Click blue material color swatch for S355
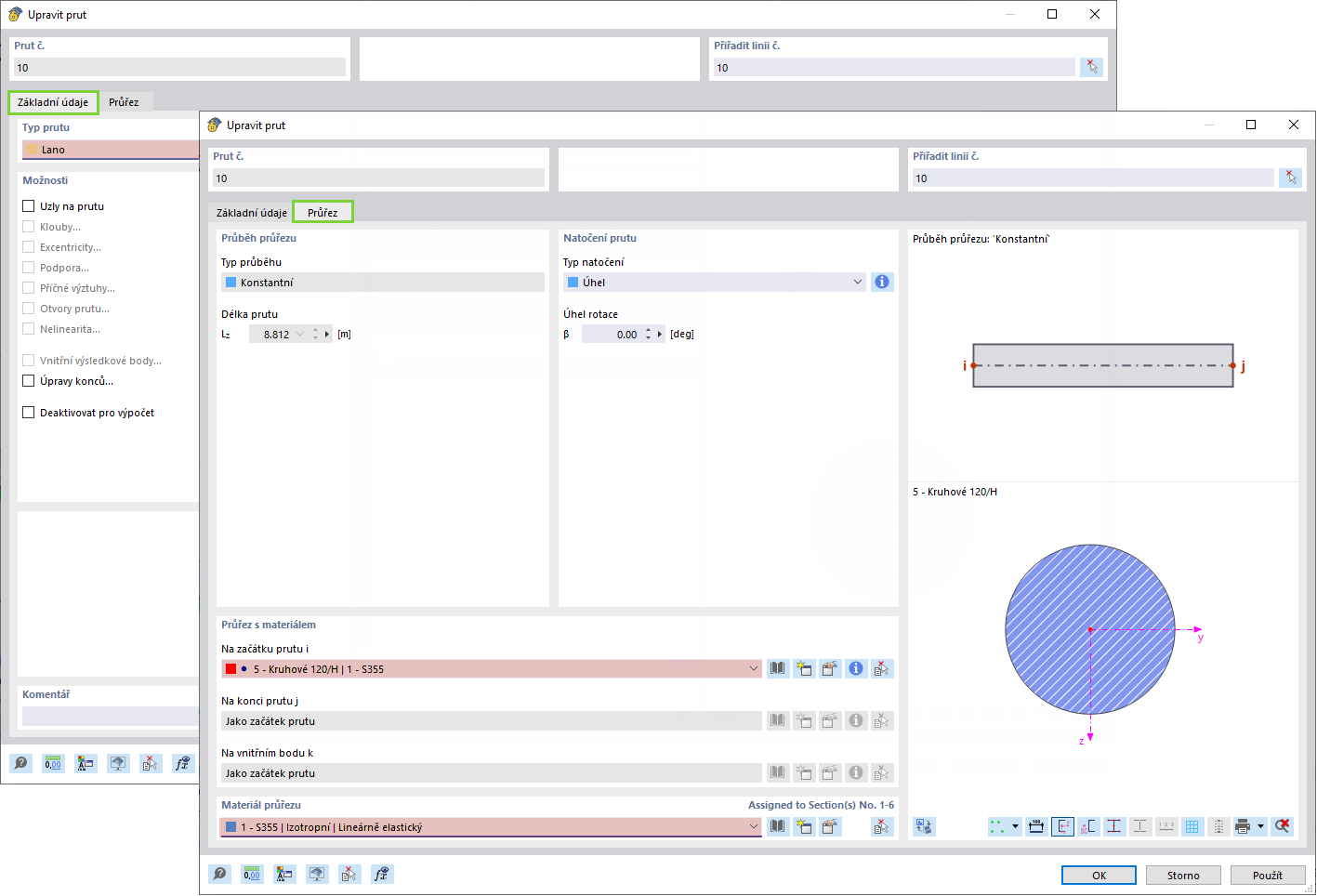1317x896 pixels. coord(230,826)
